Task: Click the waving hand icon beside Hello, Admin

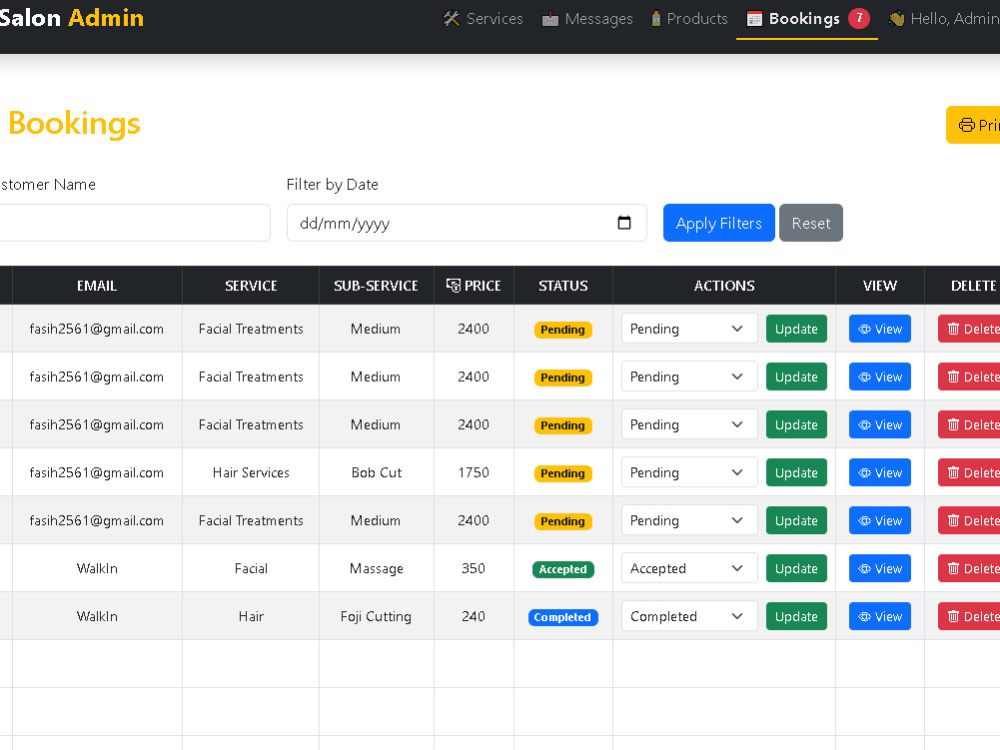Action: coord(897,19)
